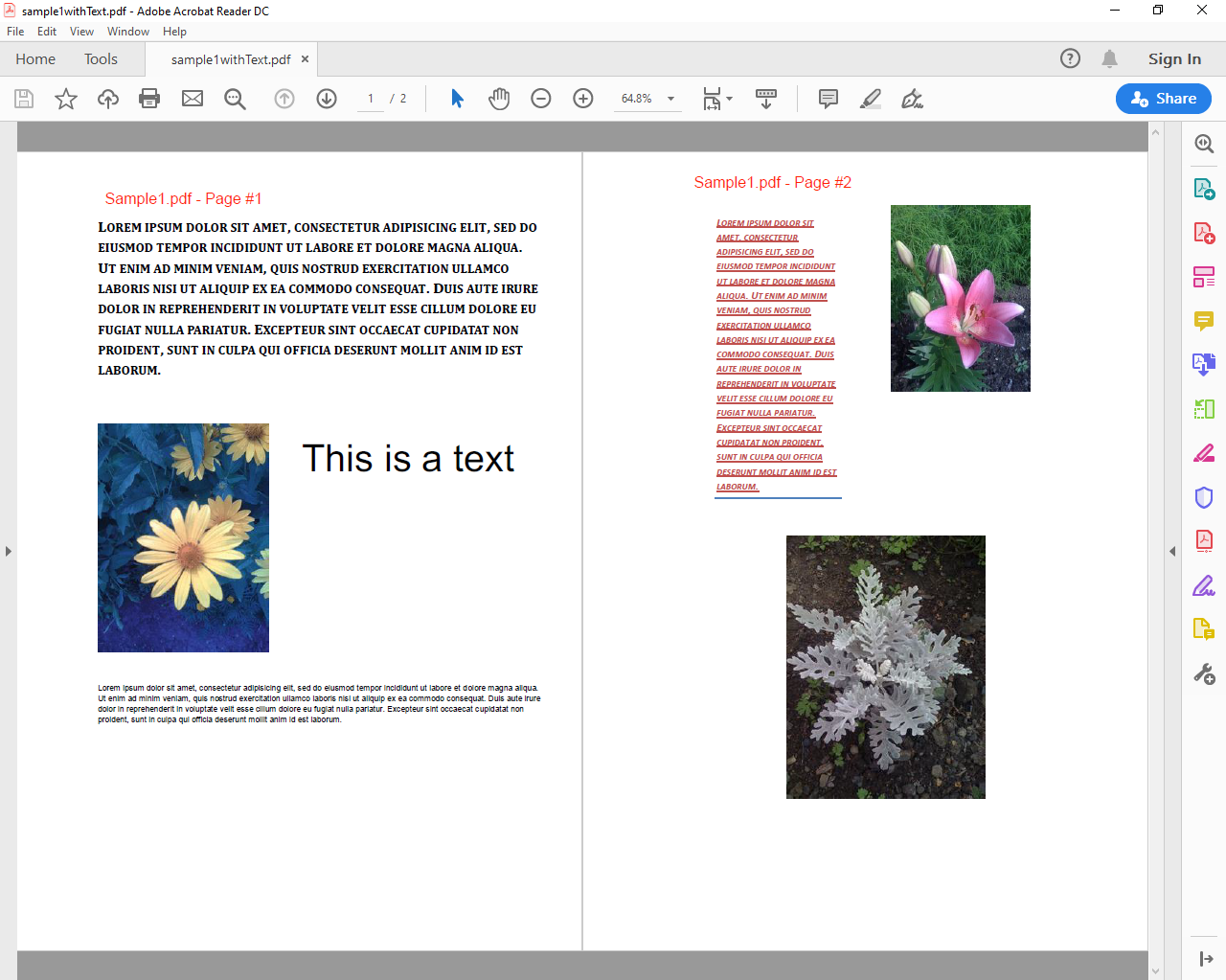The width and height of the screenshot is (1226, 980).
Task: Switch to the Tools tab
Action: (101, 58)
